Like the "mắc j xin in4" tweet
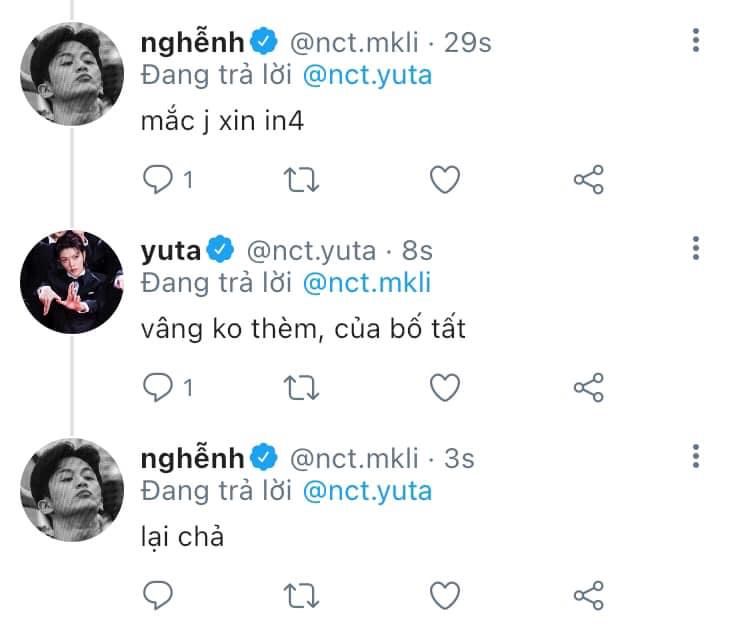Image resolution: width=750 pixels, height=627 pixels. [444, 179]
